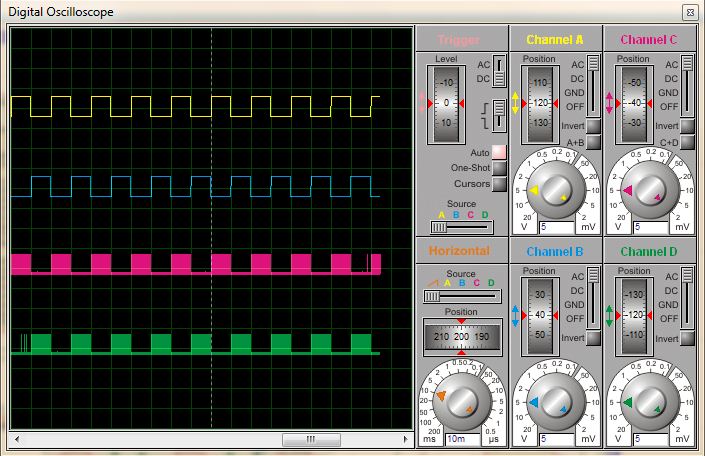This screenshot has height=456, width=705.
Task: Click Channel D AC coupling label
Action: 671,277
